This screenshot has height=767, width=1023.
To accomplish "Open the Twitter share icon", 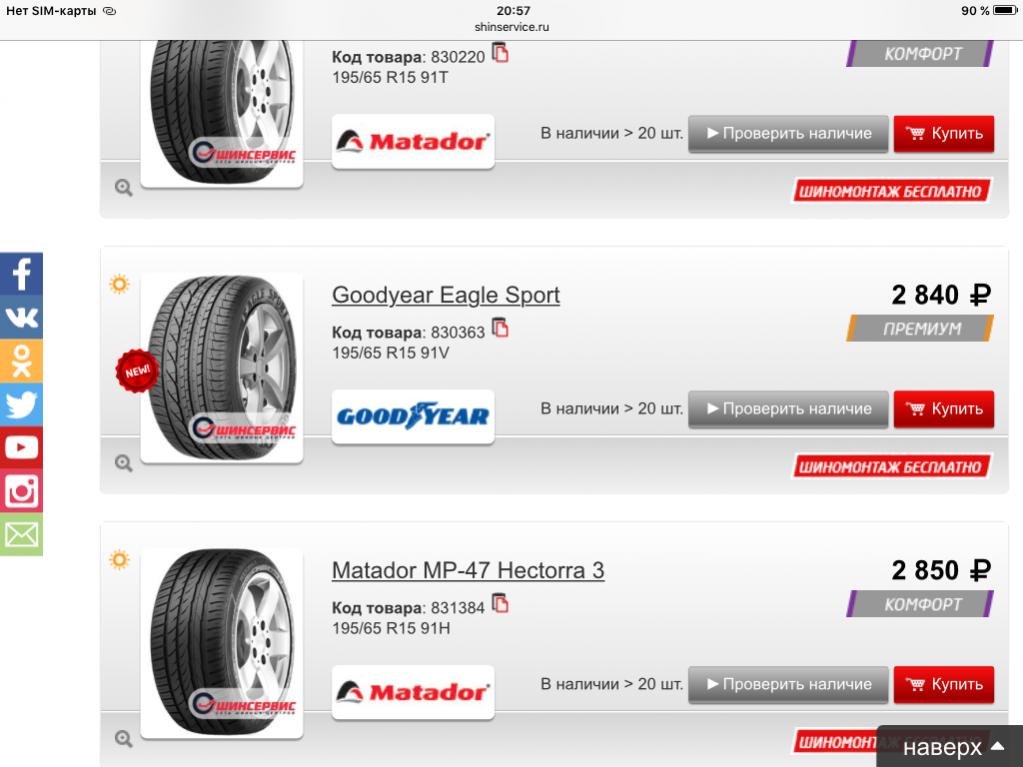I will pyautogui.click(x=21, y=404).
